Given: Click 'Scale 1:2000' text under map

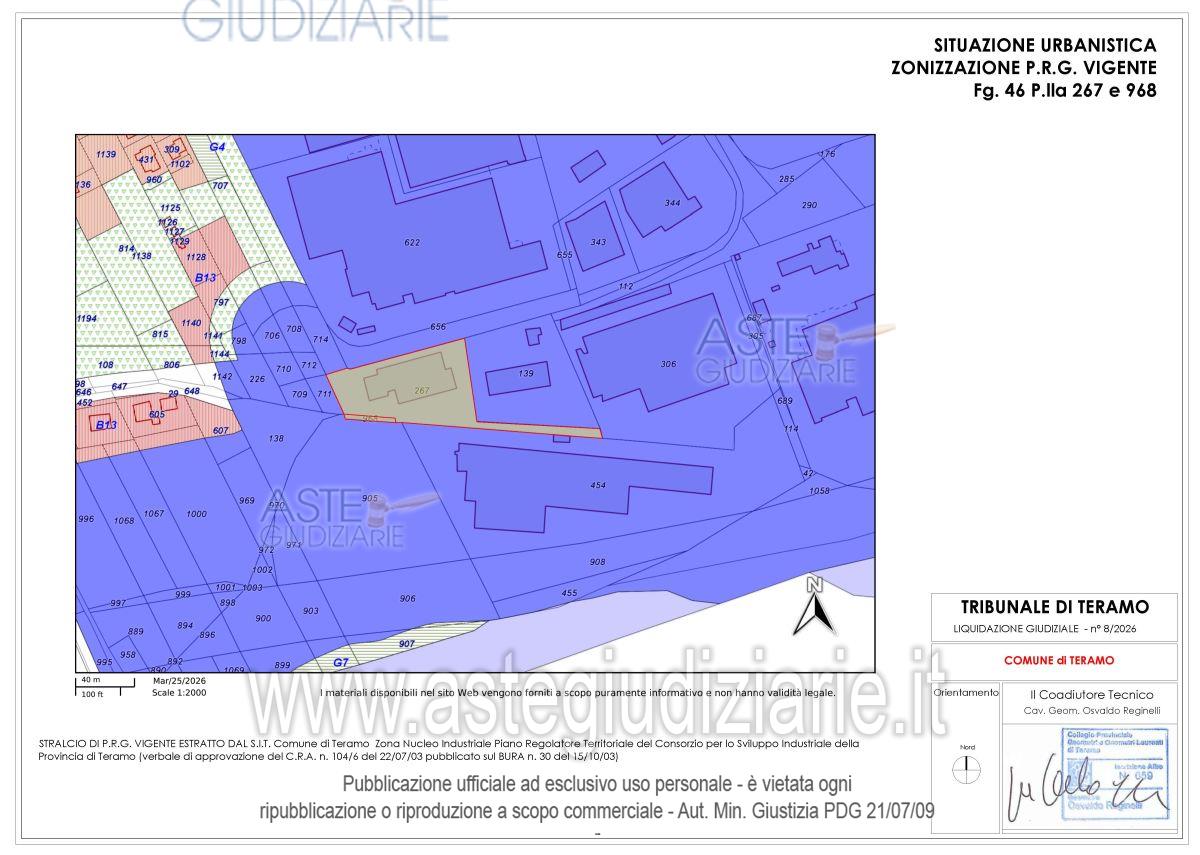Looking at the screenshot, I should pyautogui.click(x=179, y=692).
